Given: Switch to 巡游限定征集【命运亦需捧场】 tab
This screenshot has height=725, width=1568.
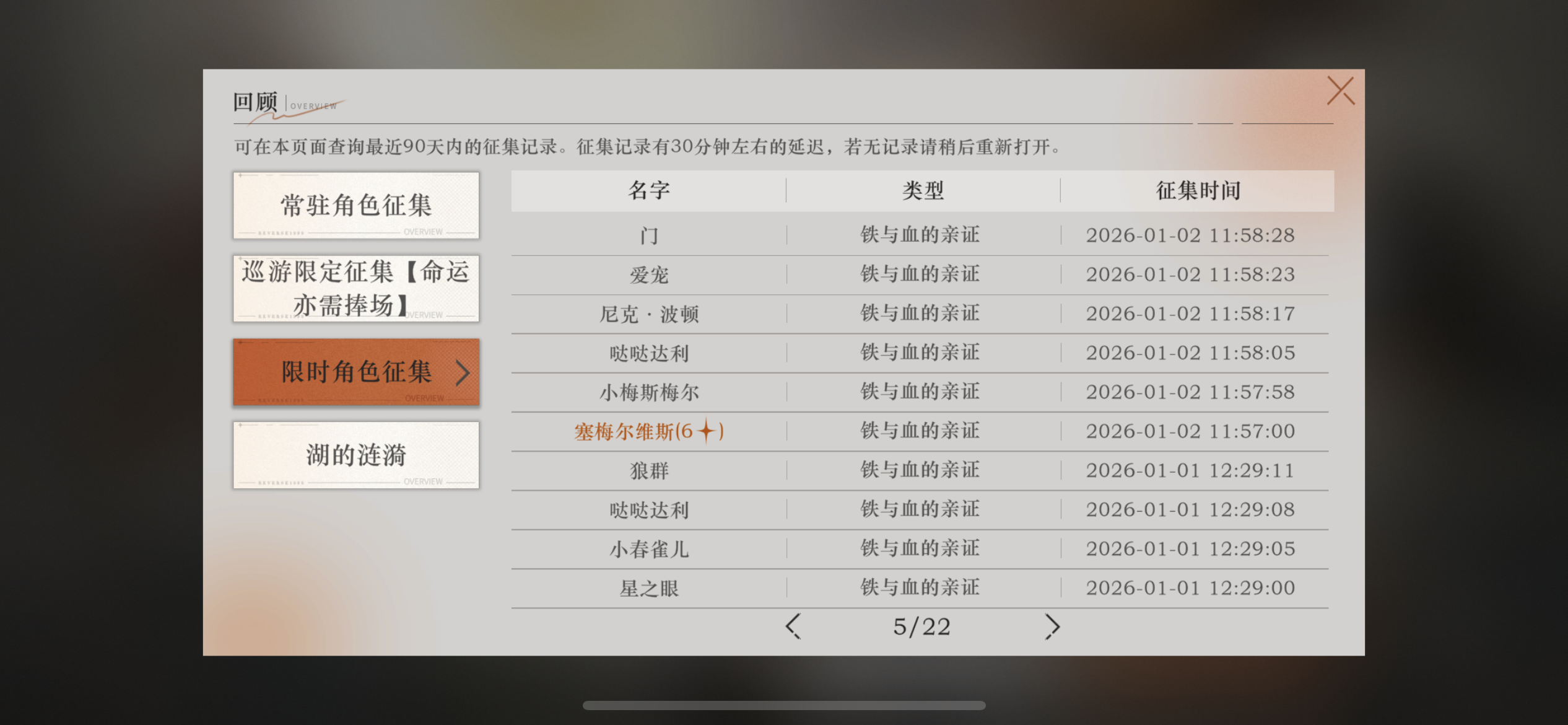Looking at the screenshot, I should pyautogui.click(x=356, y=288).
